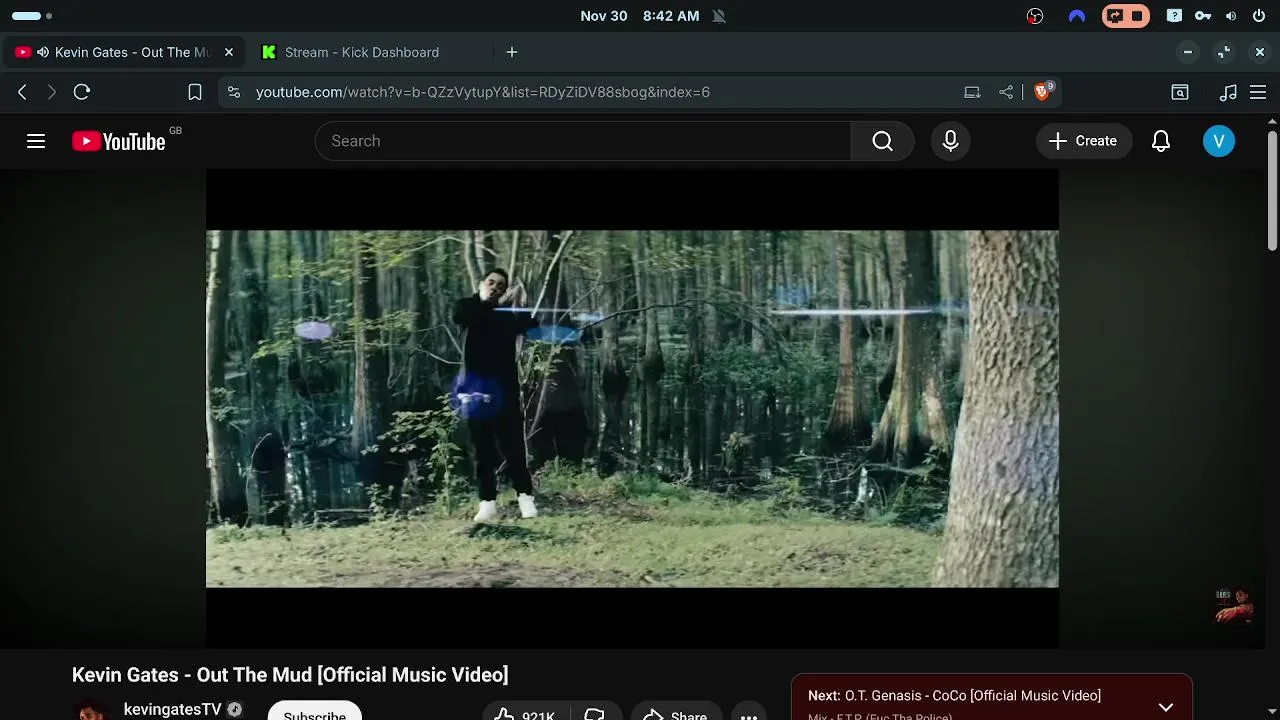Click the Share button under video
The height and width of the screenshot is (720, 1280).
click(675, 711)
